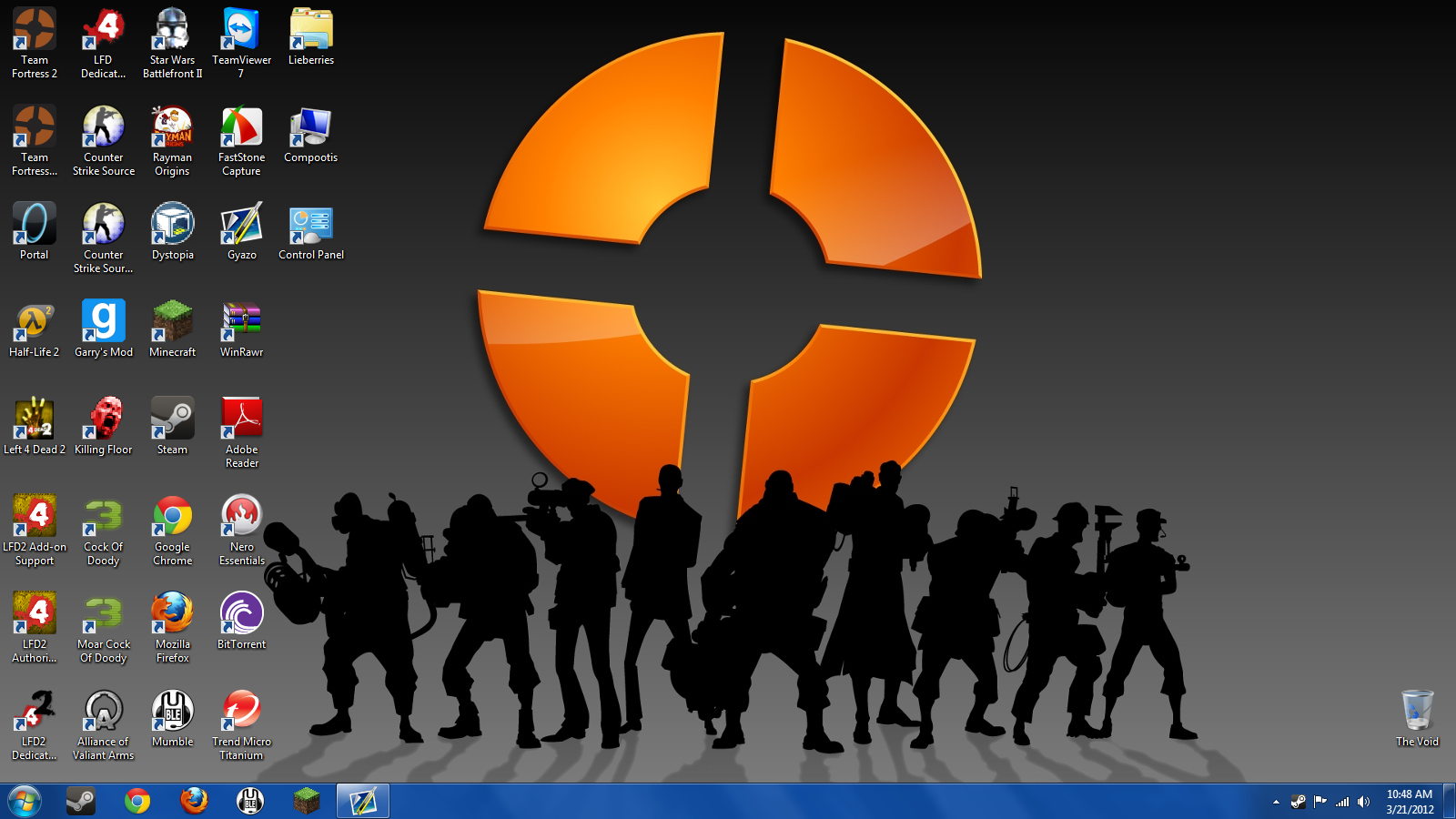Image resolution: width=1456 pixels, height=819 pixels.
Task: Select the Mumble icon on the desktop
Action: 173,718
